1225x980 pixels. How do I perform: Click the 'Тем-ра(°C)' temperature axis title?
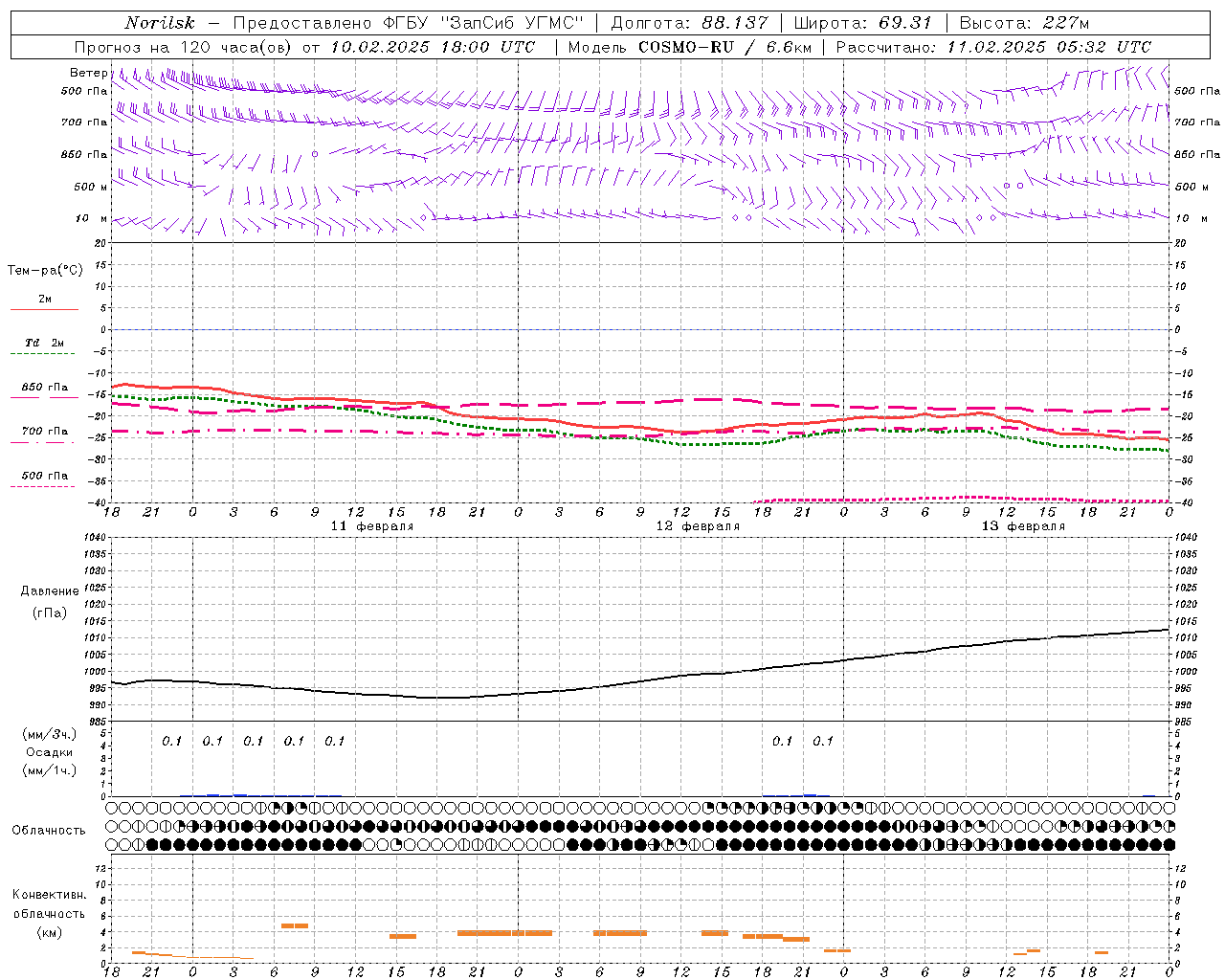[45, 271]
